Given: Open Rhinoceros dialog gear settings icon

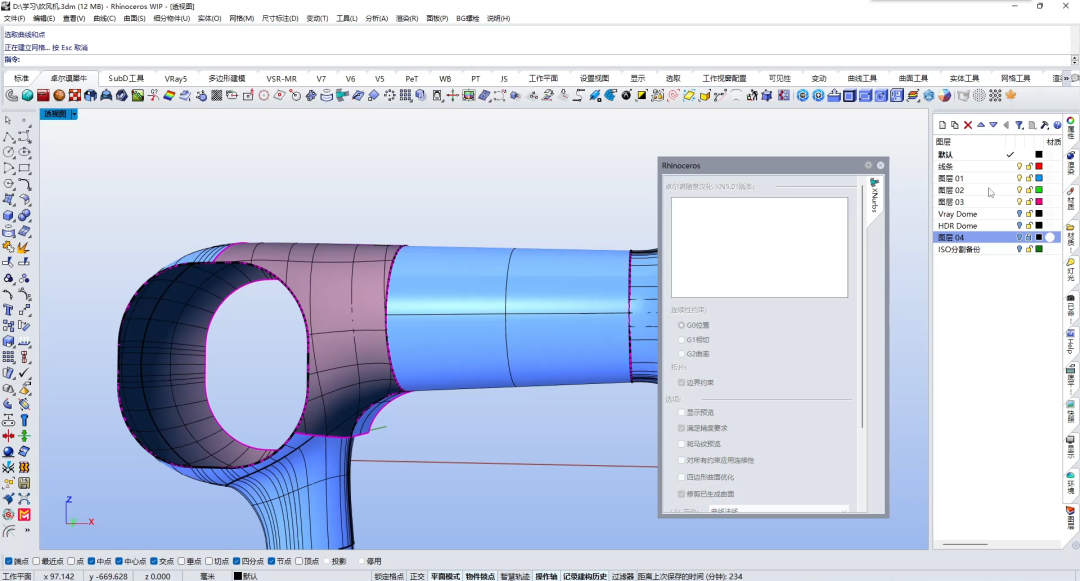Looking at the screenshot, I should (x=869, y=165).
